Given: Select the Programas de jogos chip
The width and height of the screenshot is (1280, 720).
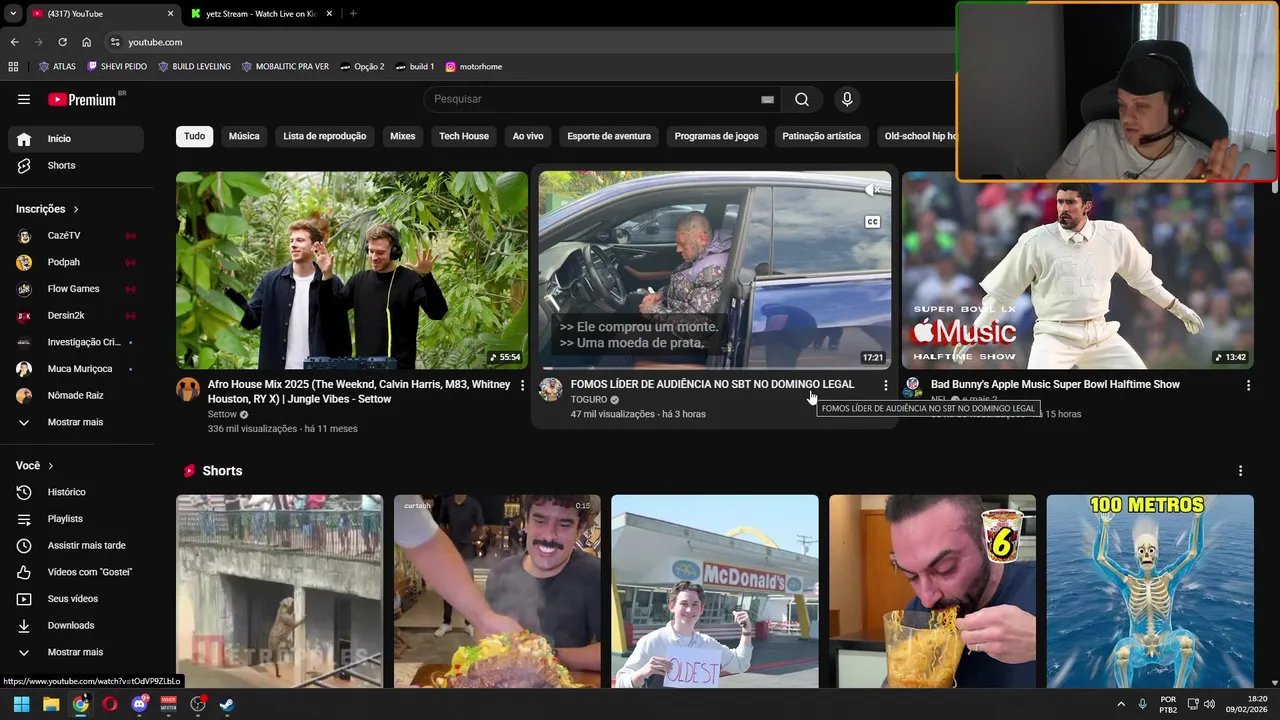Looking at the screenshot, I should (x=717, y=136).
